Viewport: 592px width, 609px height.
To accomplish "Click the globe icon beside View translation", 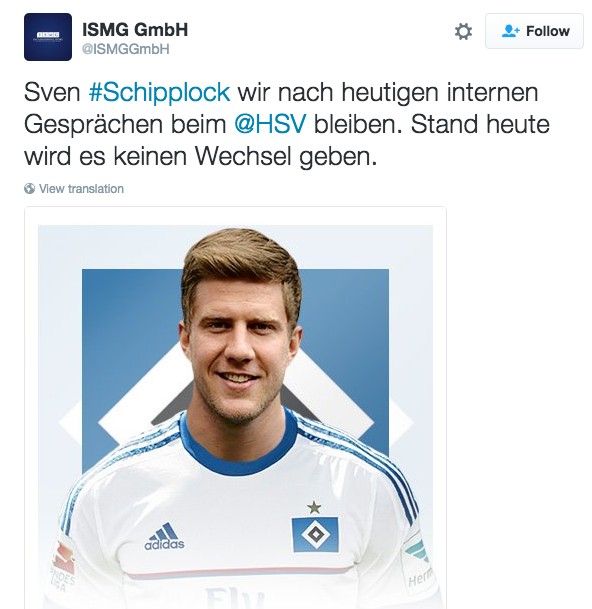I will pos(30,188).
